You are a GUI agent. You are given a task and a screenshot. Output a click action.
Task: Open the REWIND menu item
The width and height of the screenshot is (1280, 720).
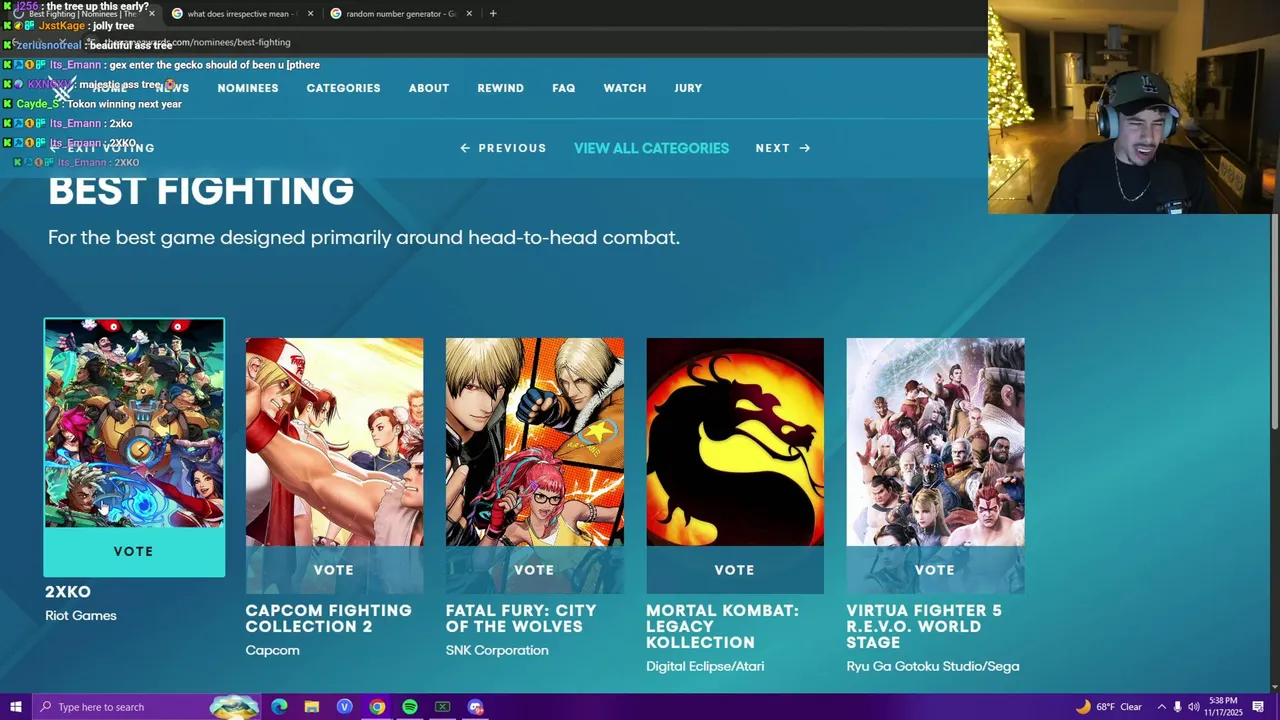[x=500, y=88]
